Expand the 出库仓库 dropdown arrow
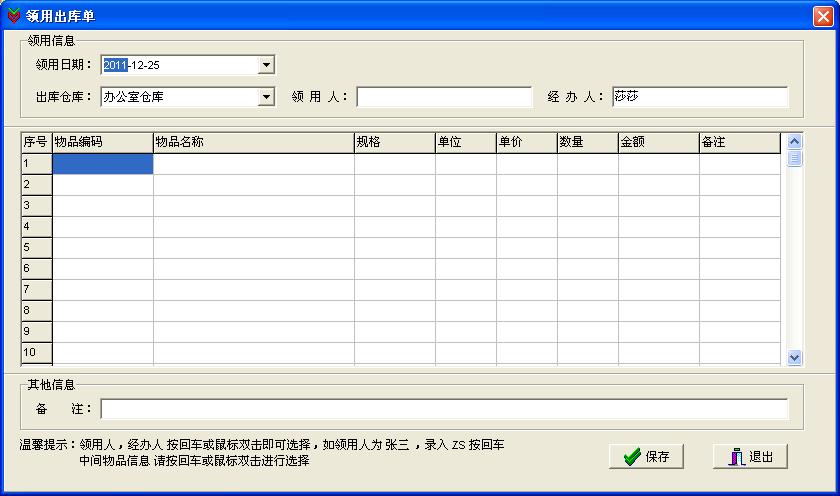Viewport: 840px width, 496px height. point(266,97)
